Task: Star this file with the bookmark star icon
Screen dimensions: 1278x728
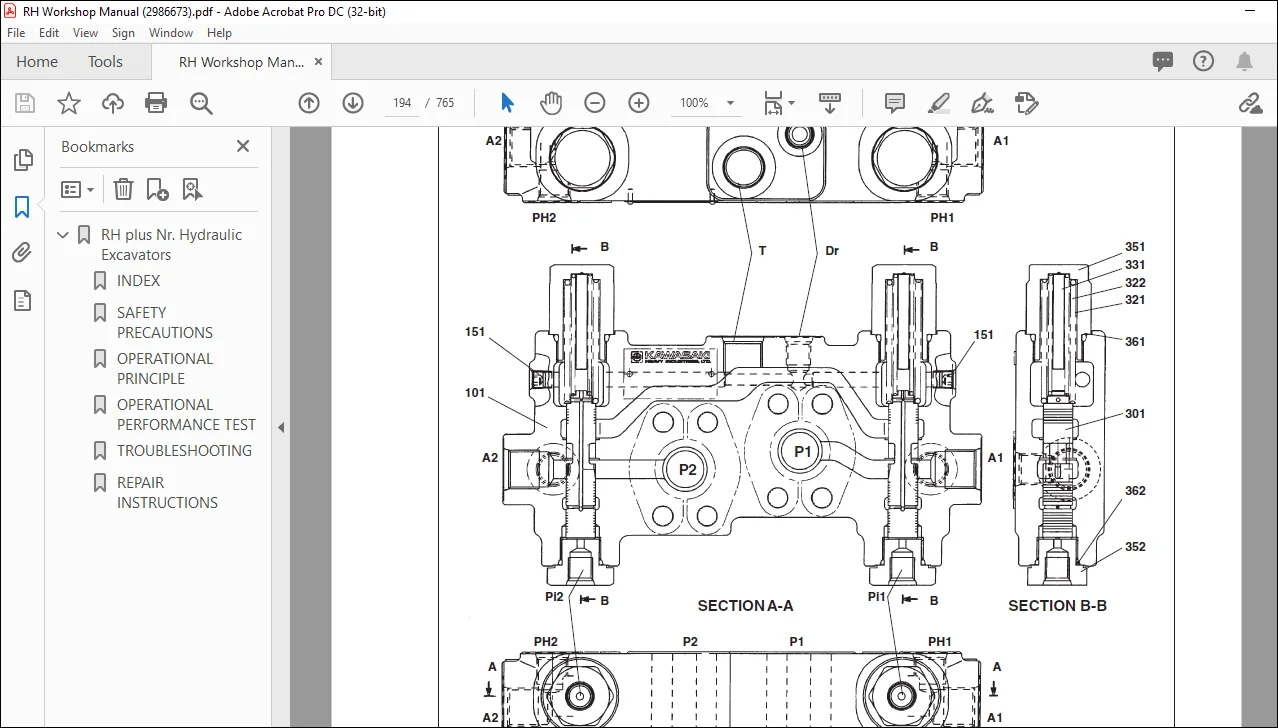Action: click(68, 103)
